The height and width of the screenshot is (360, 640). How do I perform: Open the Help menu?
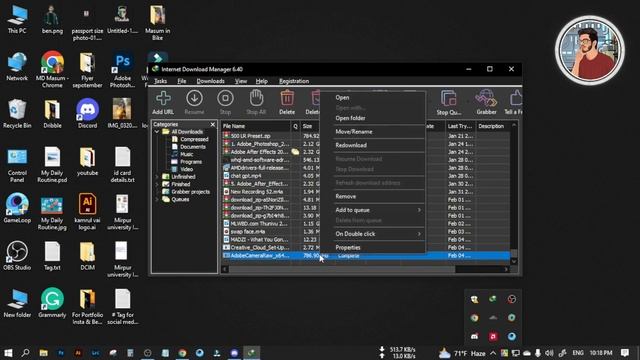[262, 81]
